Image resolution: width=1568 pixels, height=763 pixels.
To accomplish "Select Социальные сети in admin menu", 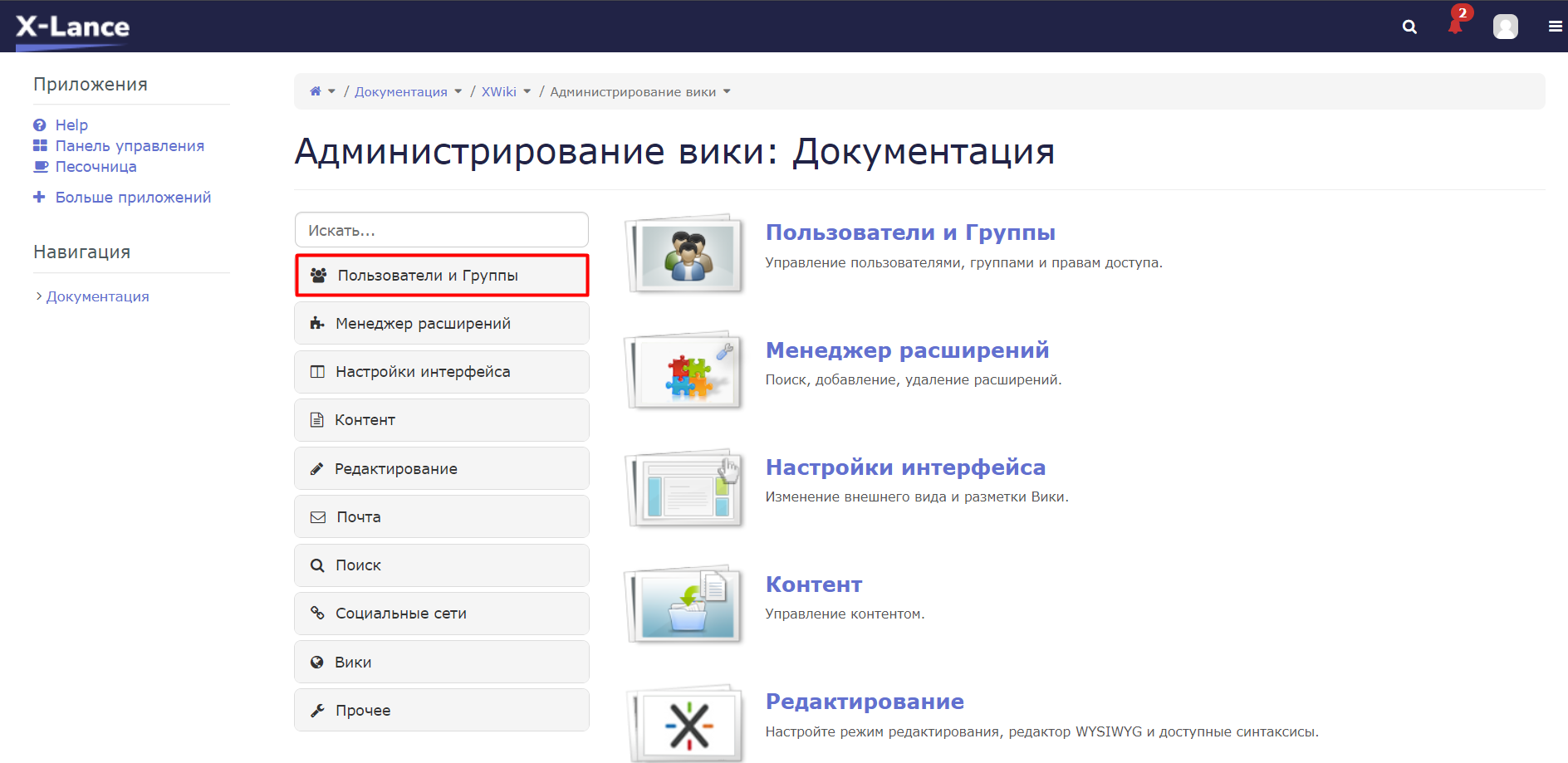I will tap(442, 614).
